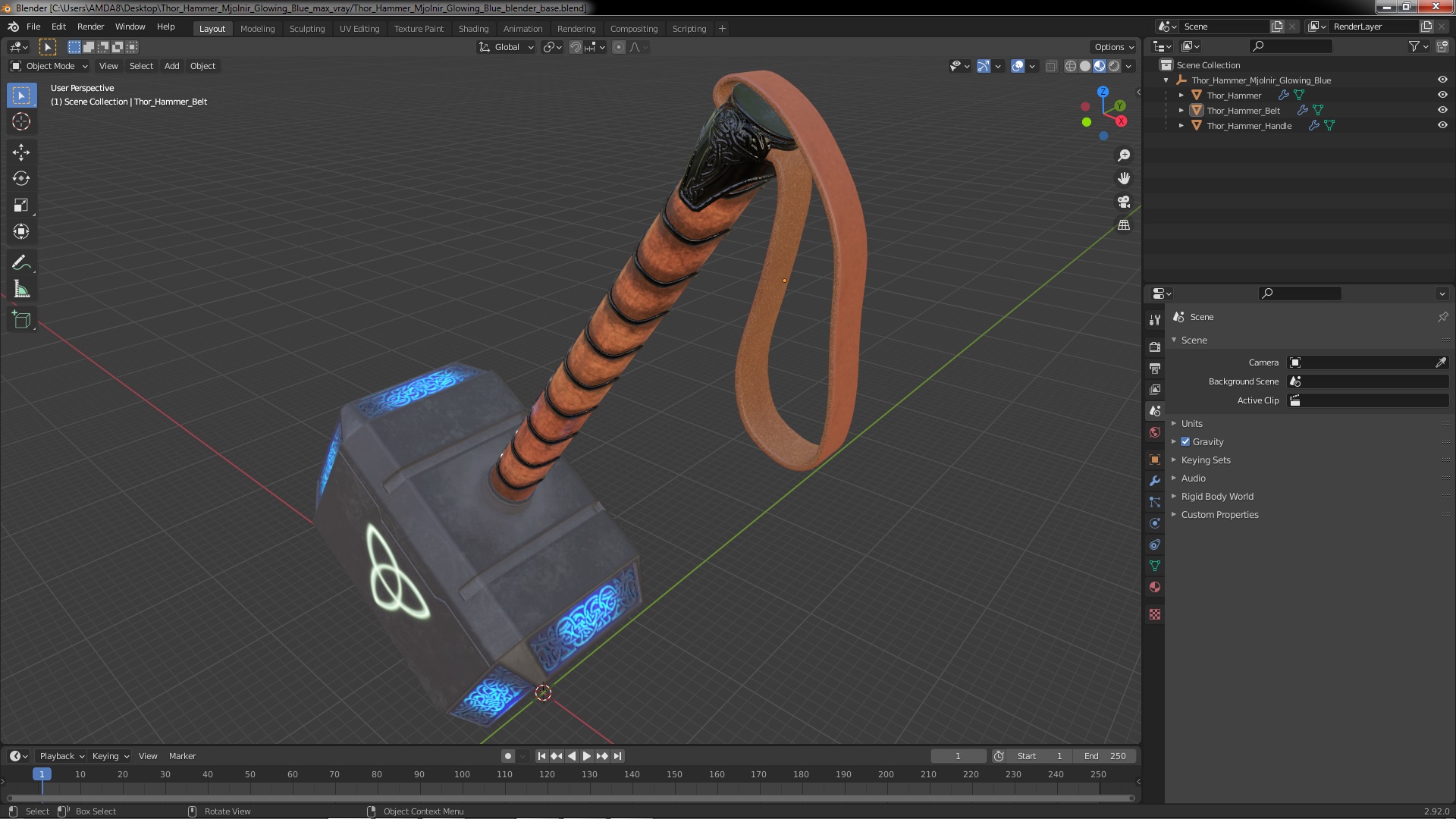The width and height of the screenshot is (1456, 819).
Task: Select the Annotate tool
Action: click(21, 263)
